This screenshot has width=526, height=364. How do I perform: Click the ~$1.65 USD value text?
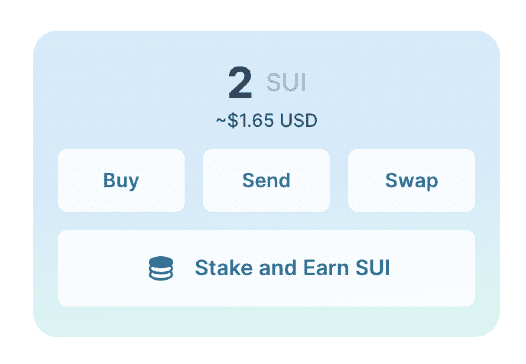click(x=266, y=120)
